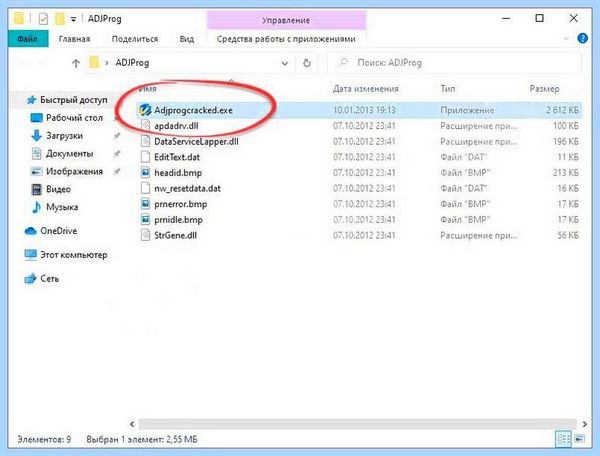Select the nw_resetdata.dat file
Screen dimensions: 600x456
(187, 189)
